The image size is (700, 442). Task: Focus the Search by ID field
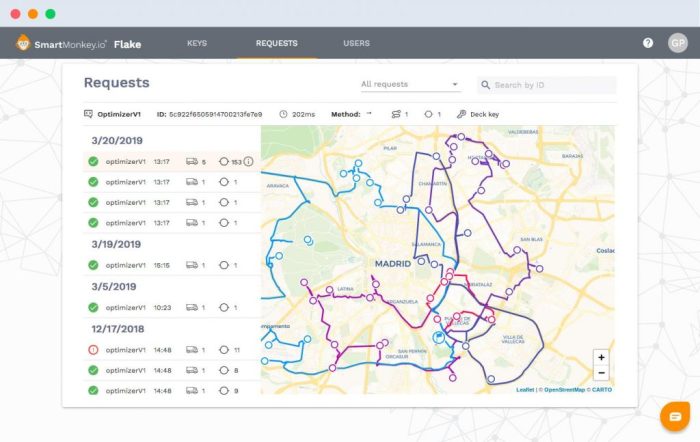point(550,85)
